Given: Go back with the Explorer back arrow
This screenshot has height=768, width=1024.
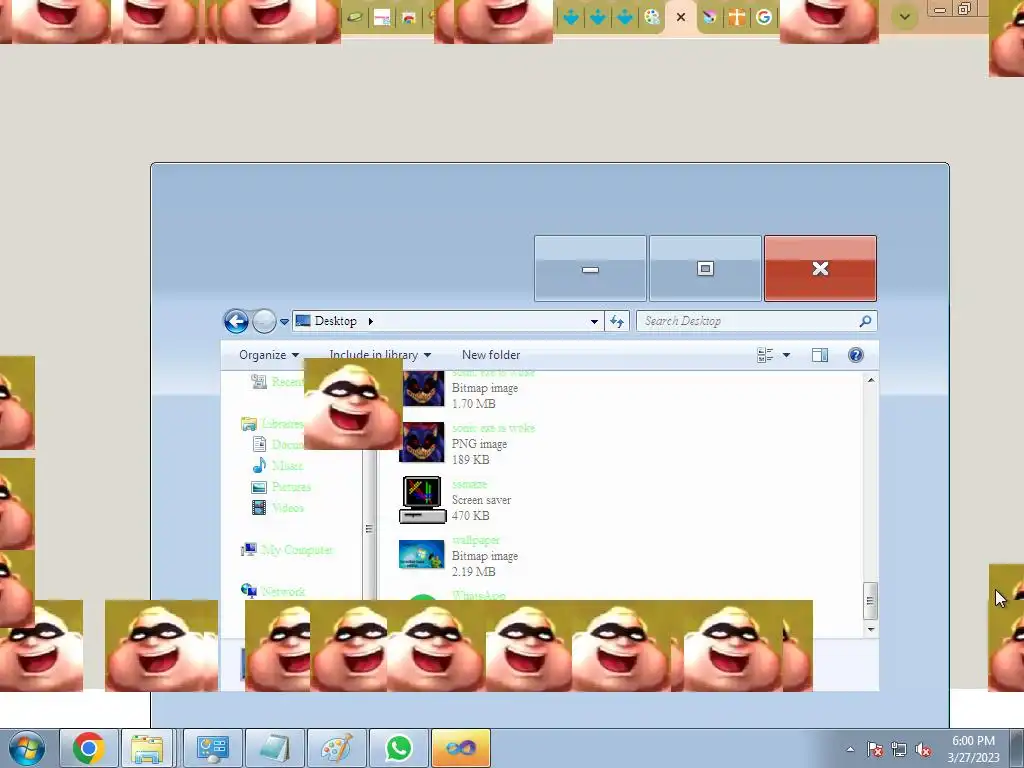Looking at the screenshot, I should [x=236, y=321].
